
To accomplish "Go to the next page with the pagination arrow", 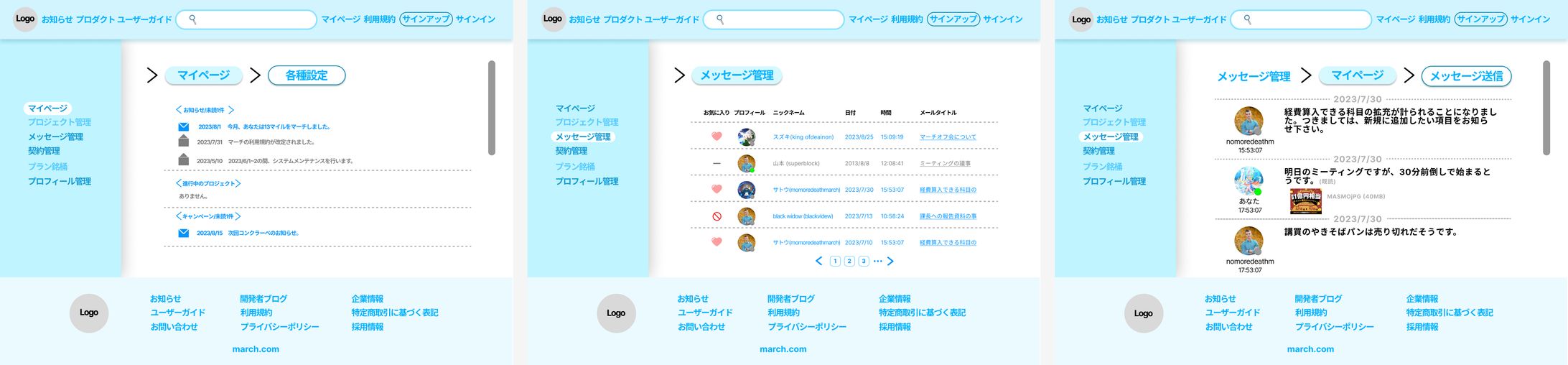I will pos(890,261).
